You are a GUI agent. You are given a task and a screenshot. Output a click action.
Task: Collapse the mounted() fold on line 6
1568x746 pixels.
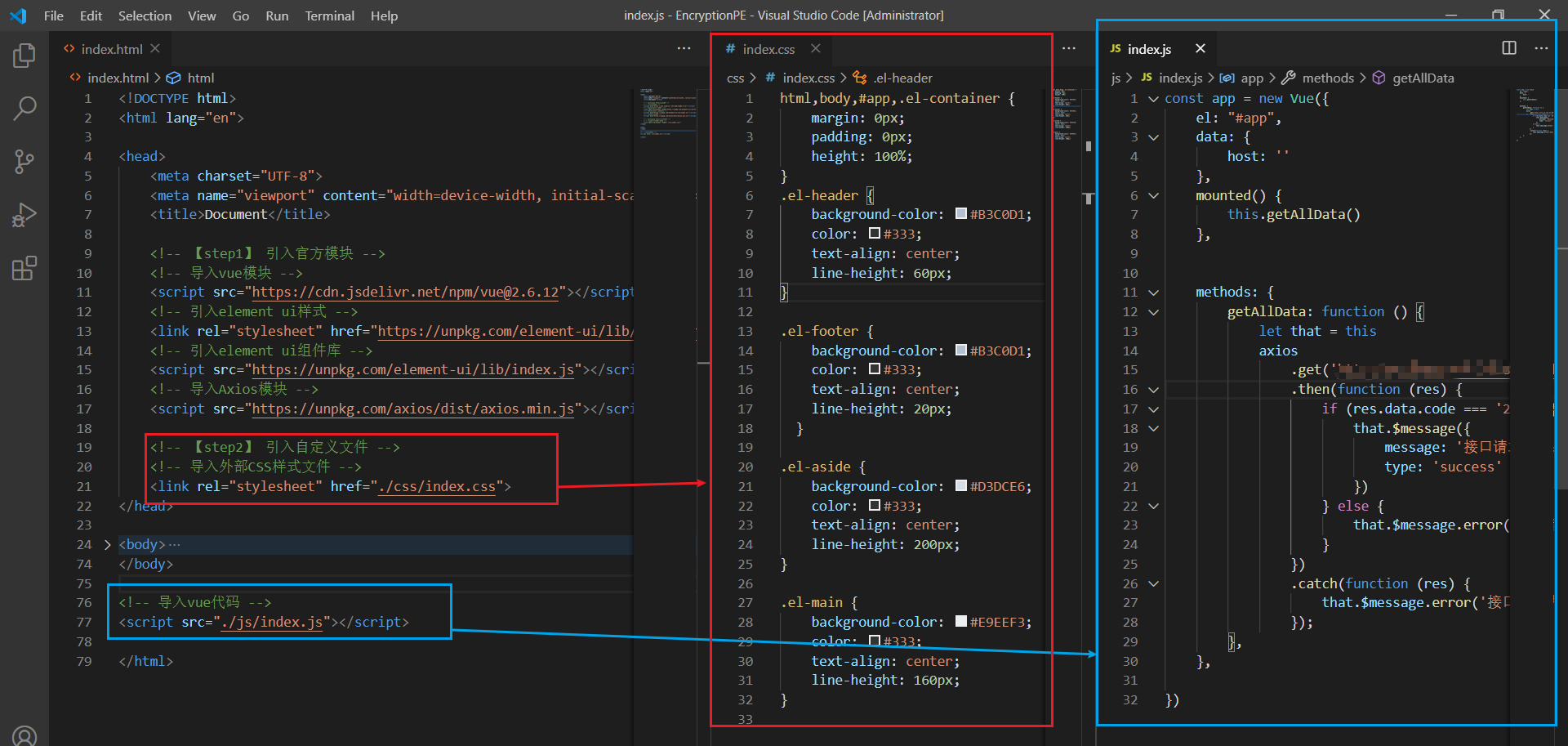coord(1153,195)
